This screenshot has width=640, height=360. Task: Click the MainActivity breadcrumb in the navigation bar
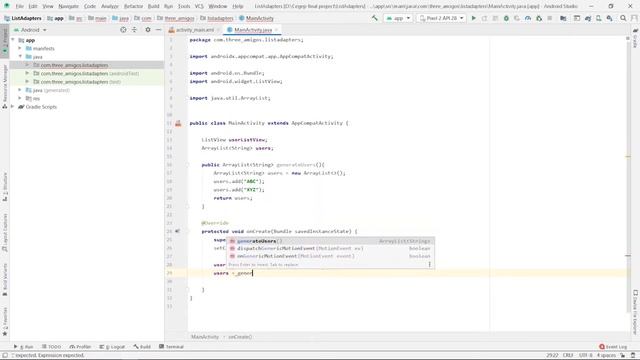click(x=256, y=18)
